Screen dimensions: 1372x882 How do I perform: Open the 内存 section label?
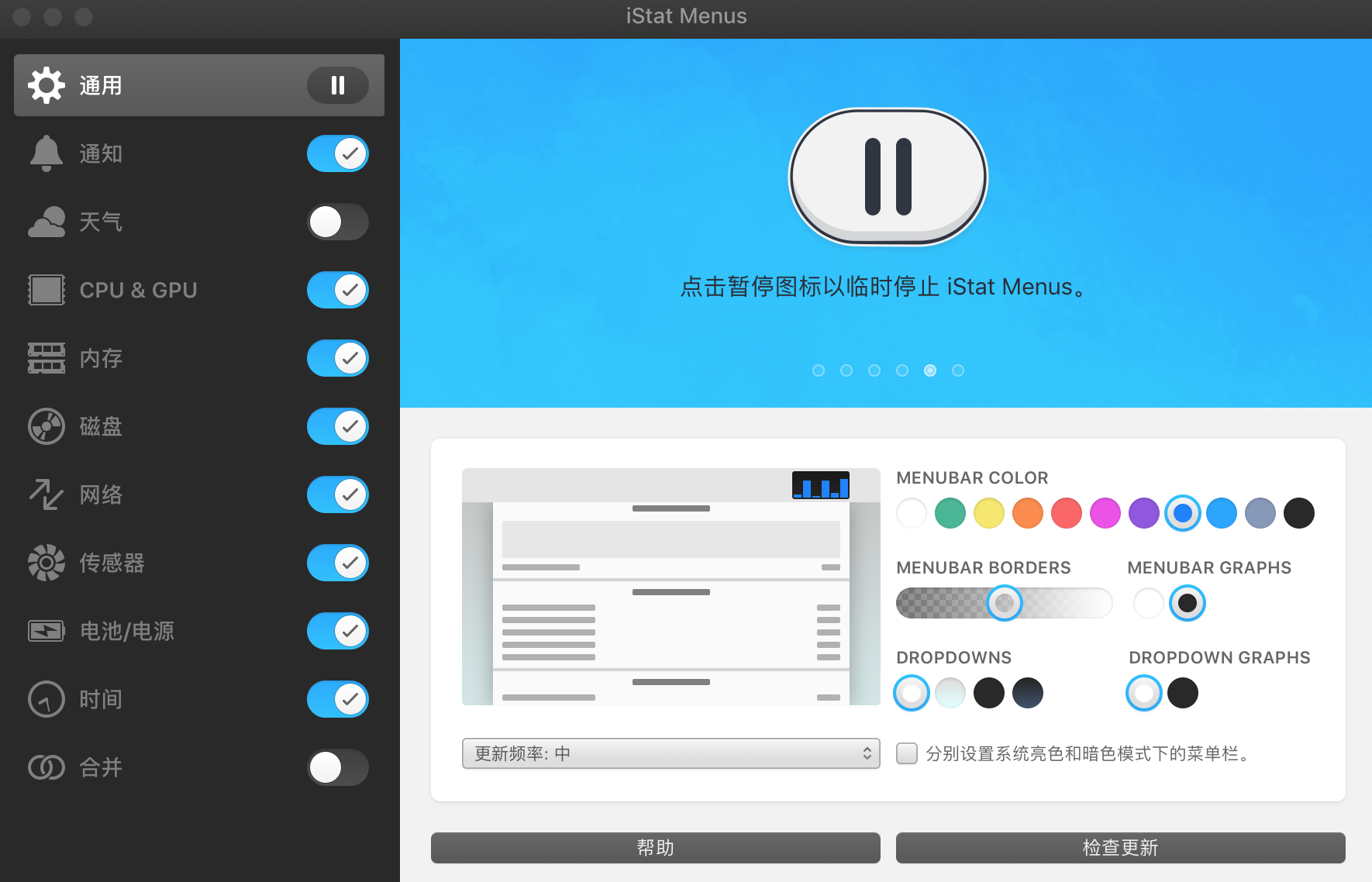(101, 358)
